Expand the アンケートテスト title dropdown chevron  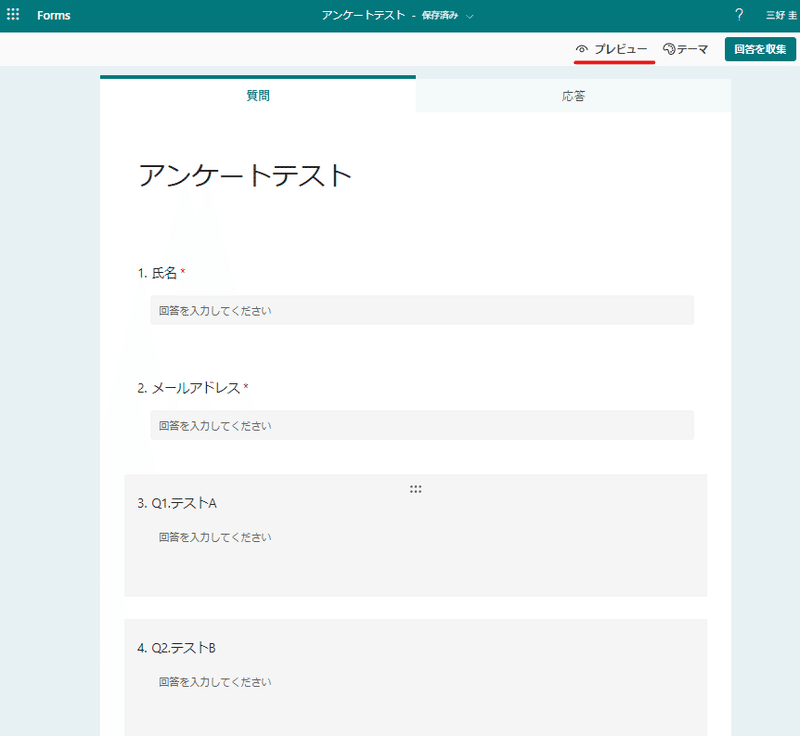pos(470,16)
